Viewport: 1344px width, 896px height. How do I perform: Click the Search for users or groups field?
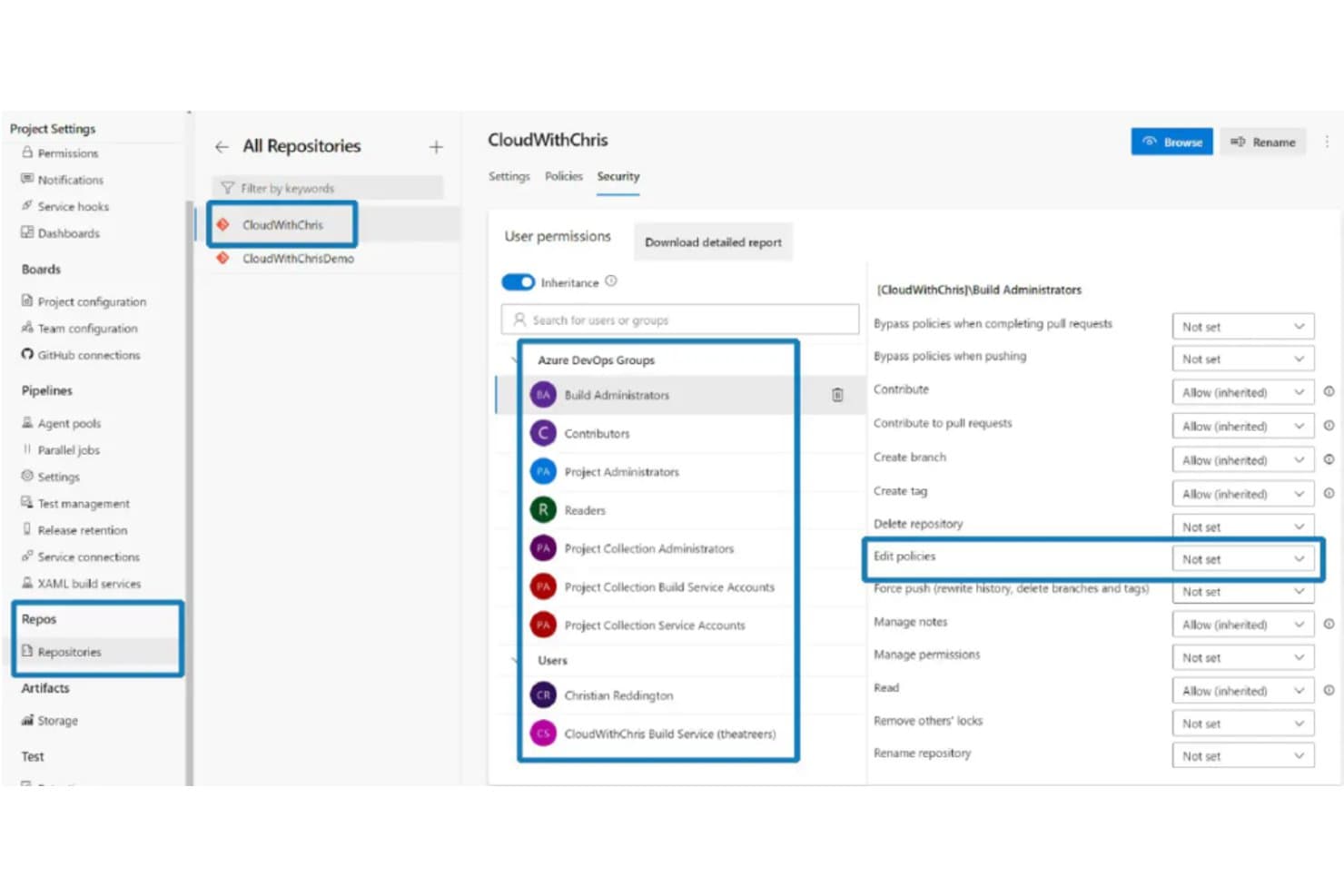680,320
